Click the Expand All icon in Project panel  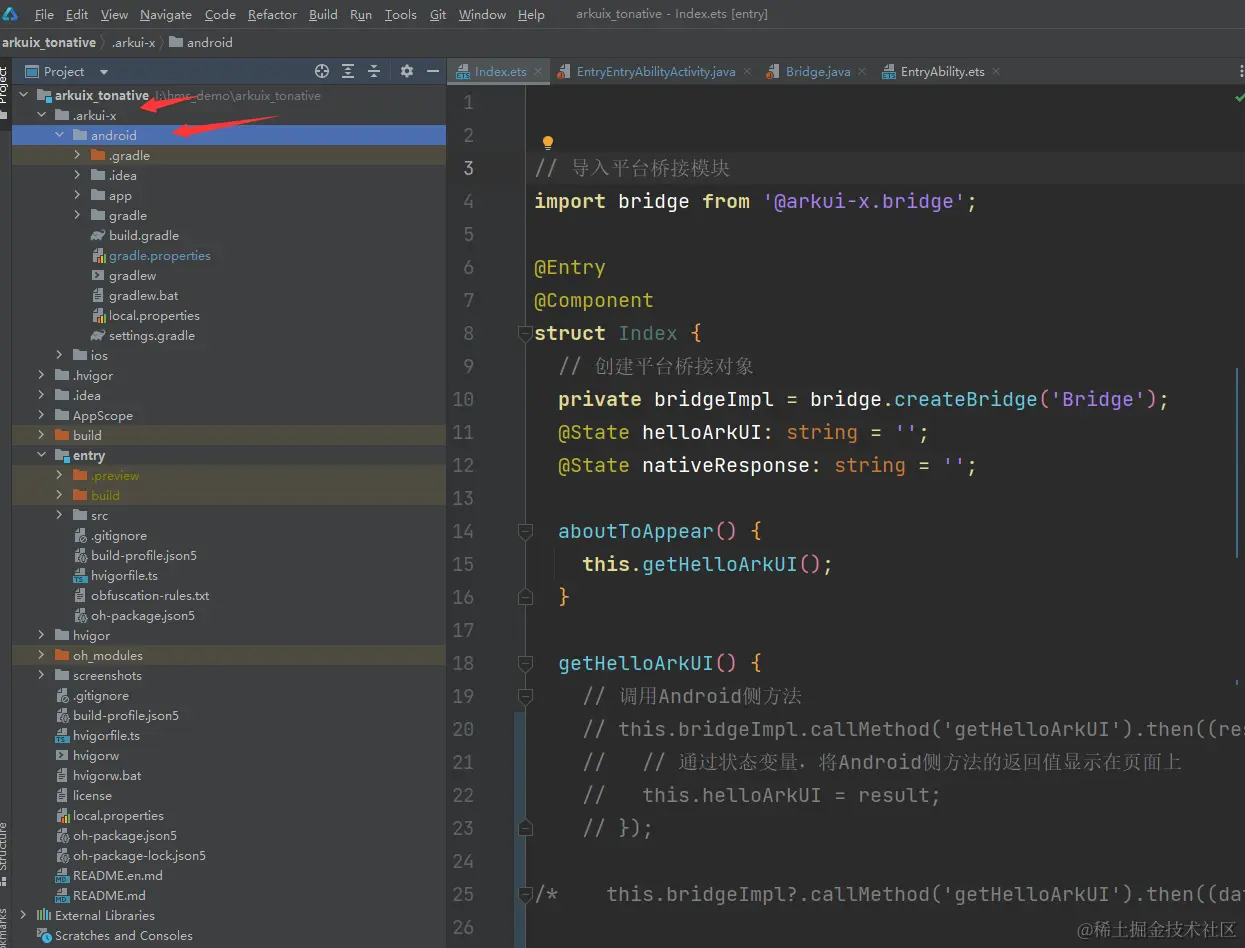tap(348, 71)
